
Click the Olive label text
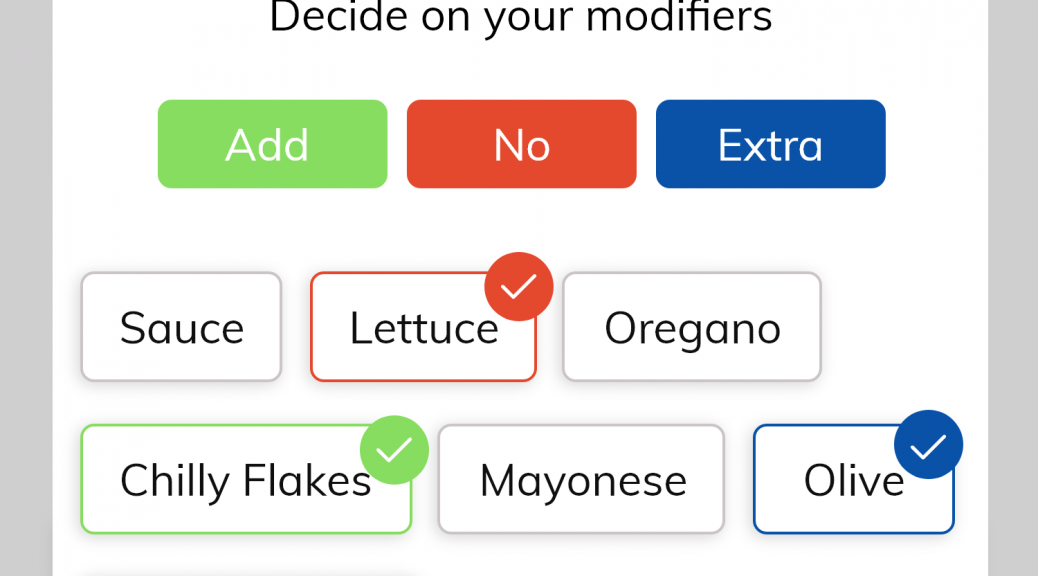click(x=854, y=480)
